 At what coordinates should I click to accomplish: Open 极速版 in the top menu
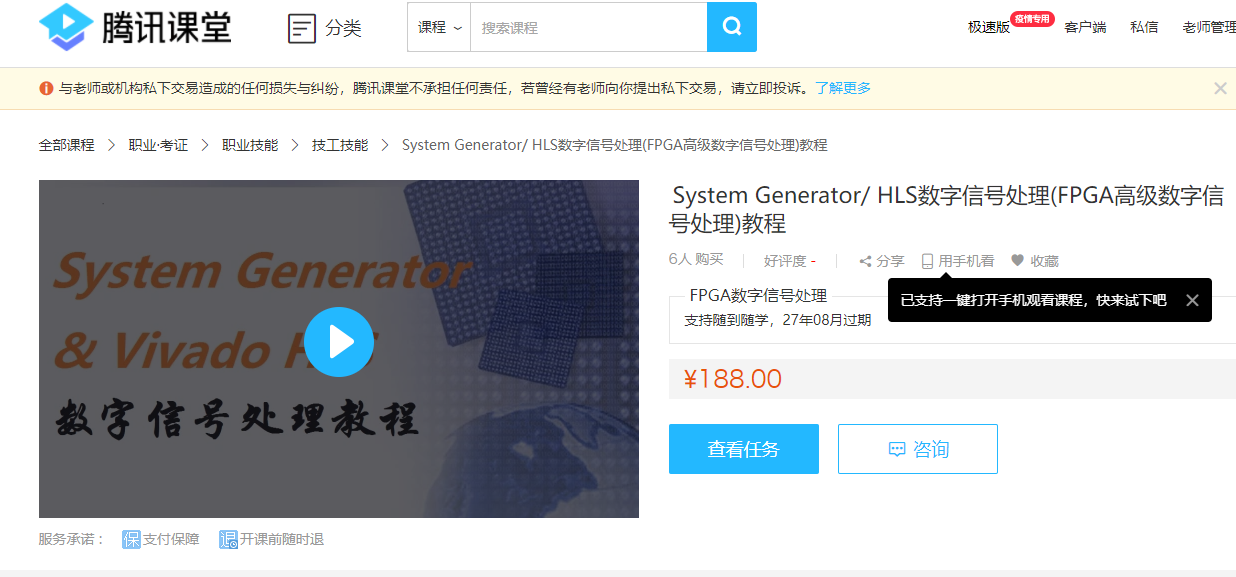tap(989, 27)
